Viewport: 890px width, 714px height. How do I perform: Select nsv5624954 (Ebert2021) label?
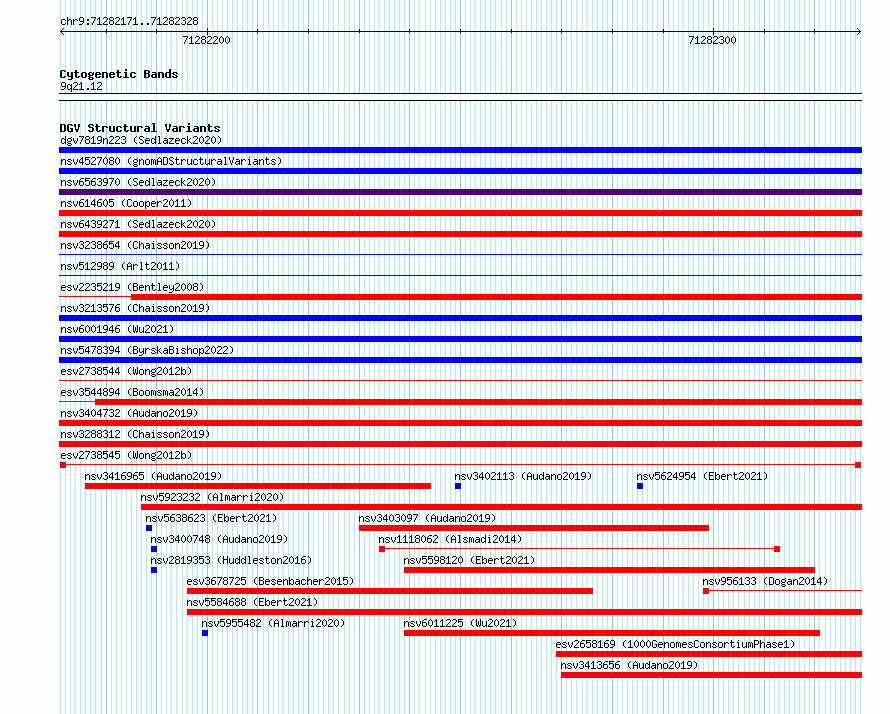pyautogui.click(x=702, y=476)
